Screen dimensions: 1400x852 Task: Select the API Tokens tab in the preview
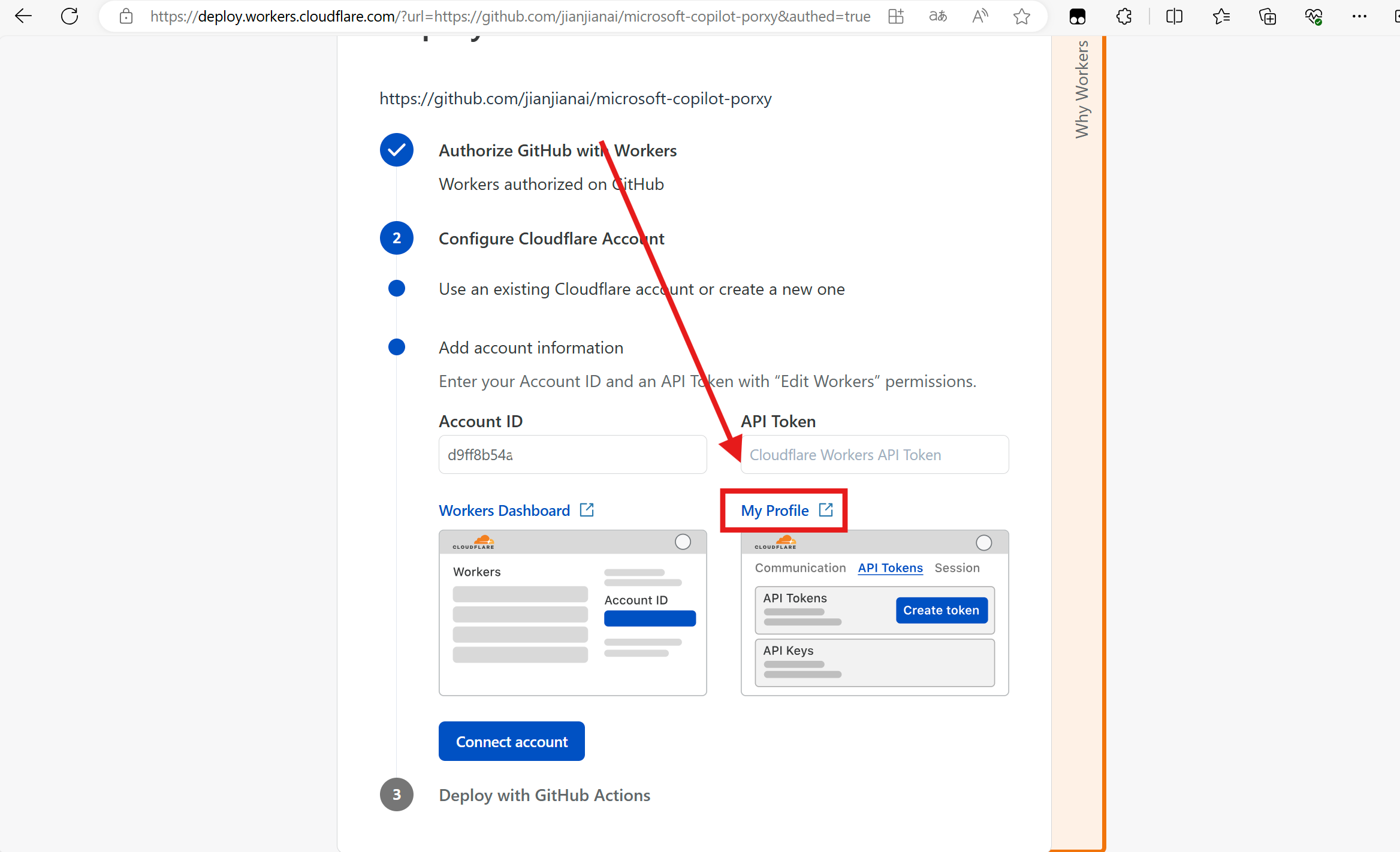(890, 568)
